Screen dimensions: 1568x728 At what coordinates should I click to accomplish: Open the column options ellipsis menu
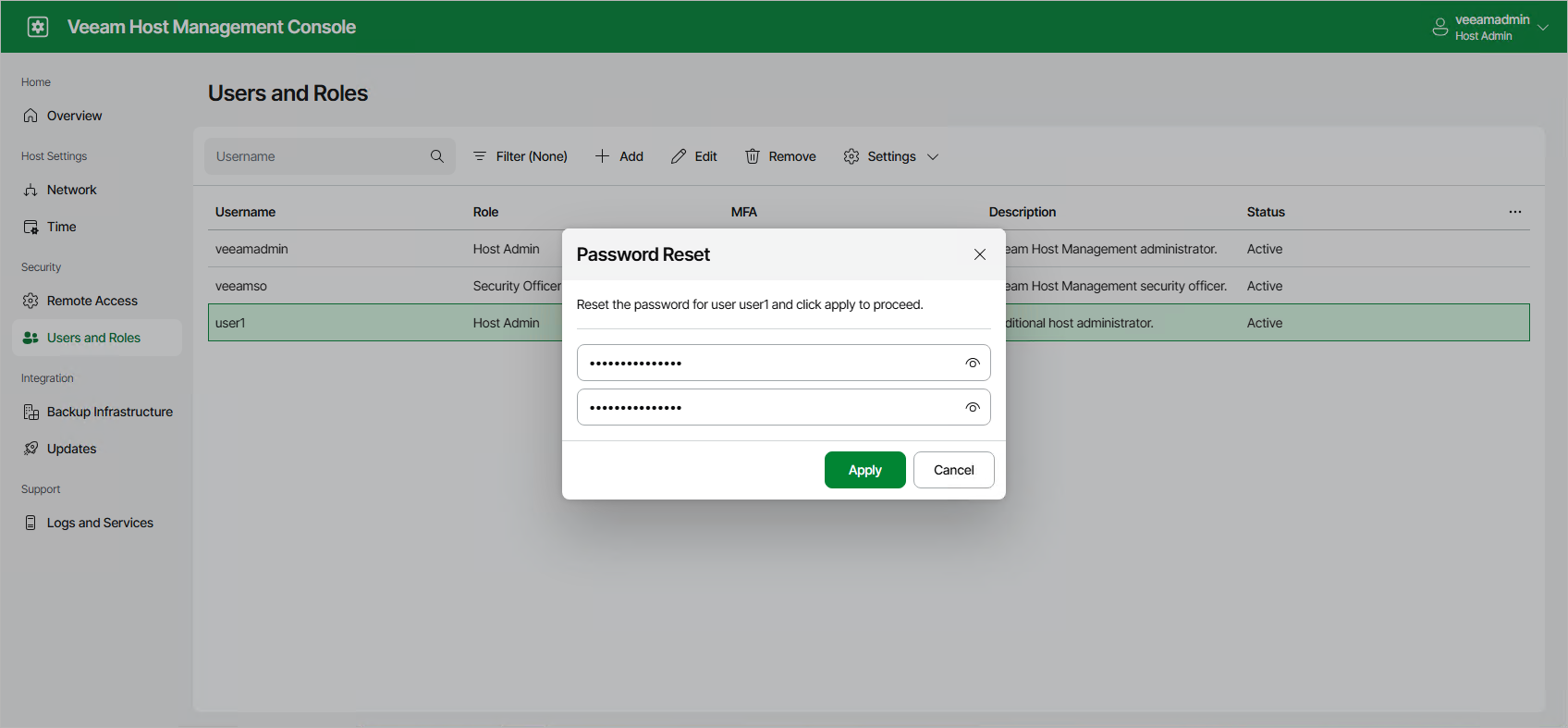coord(1515,212)
